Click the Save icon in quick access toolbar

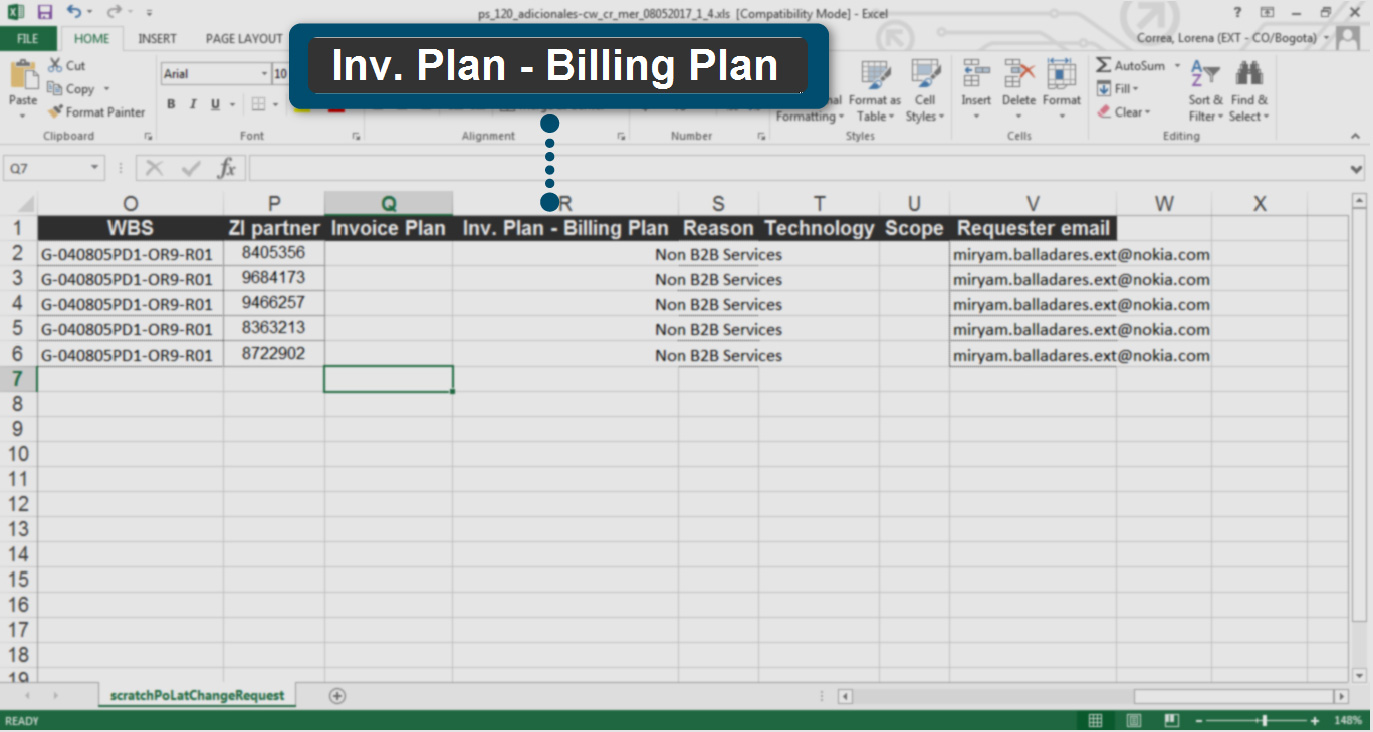pyautogui.click(x=44, y=12)
